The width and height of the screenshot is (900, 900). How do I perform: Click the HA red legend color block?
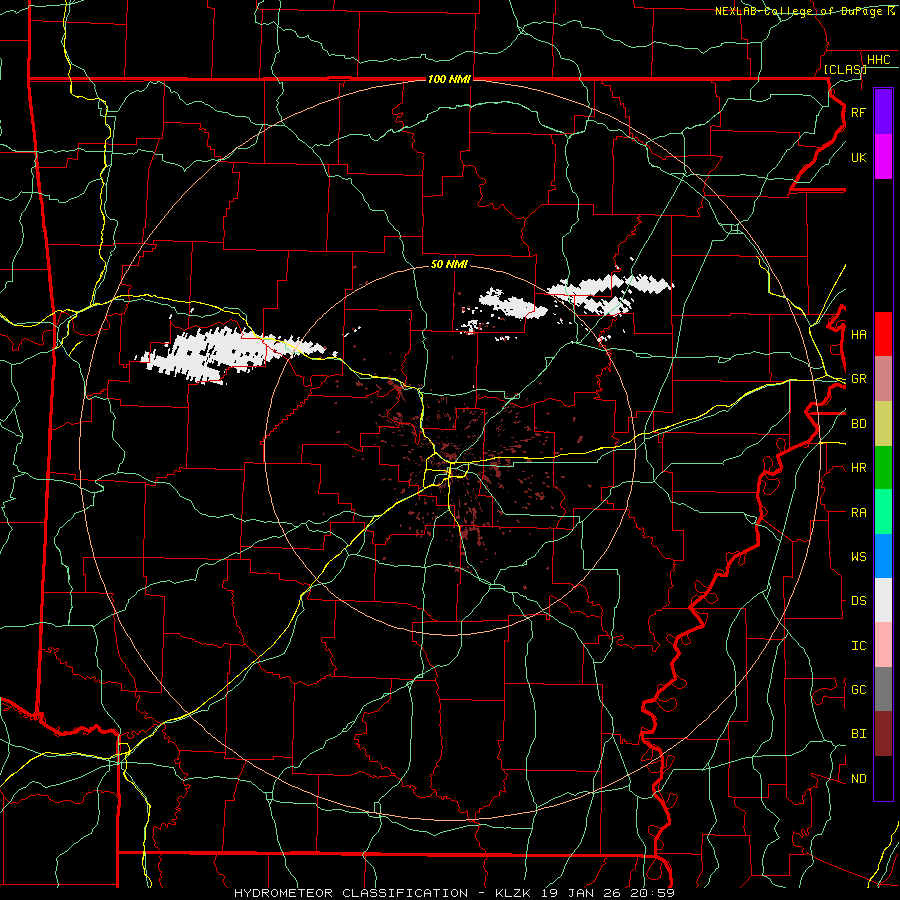coord(883,334)
